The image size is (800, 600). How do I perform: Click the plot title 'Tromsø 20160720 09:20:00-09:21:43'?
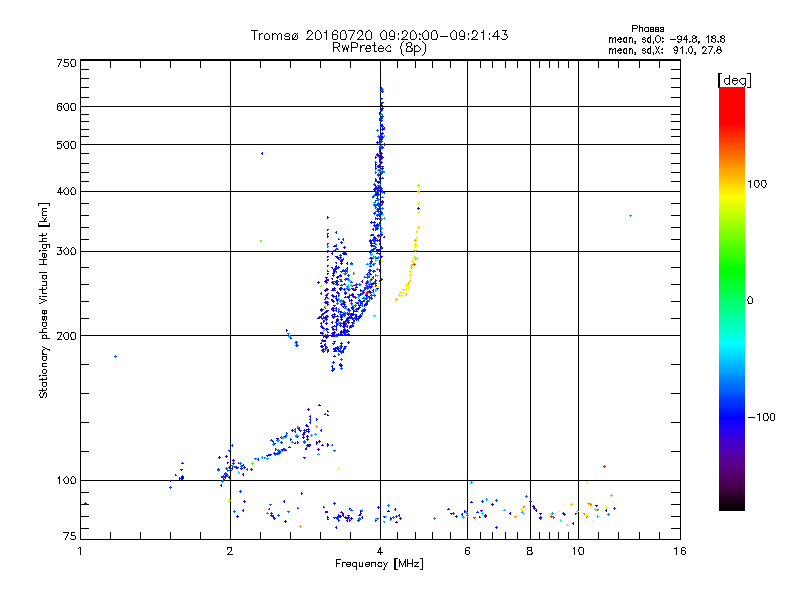point(379,35)
